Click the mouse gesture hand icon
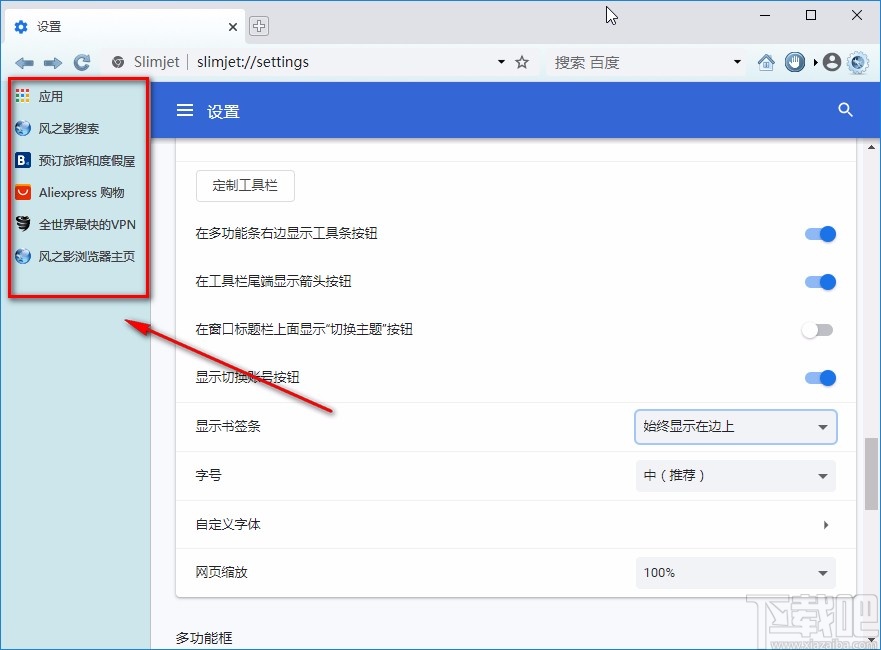 (794, 62)
